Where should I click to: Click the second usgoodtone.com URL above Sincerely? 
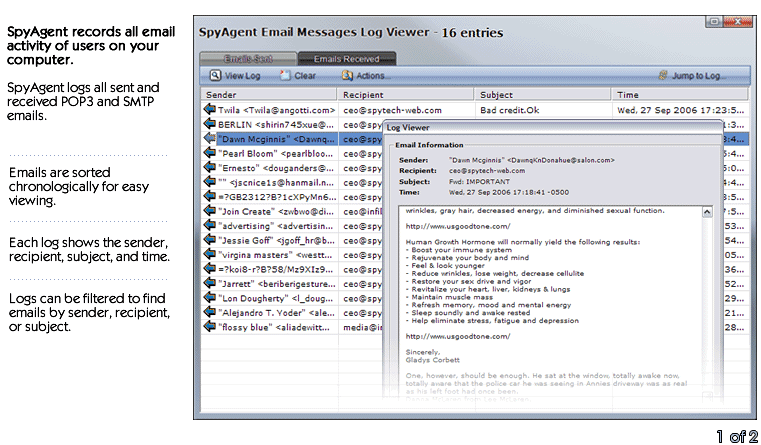(458, 336)
